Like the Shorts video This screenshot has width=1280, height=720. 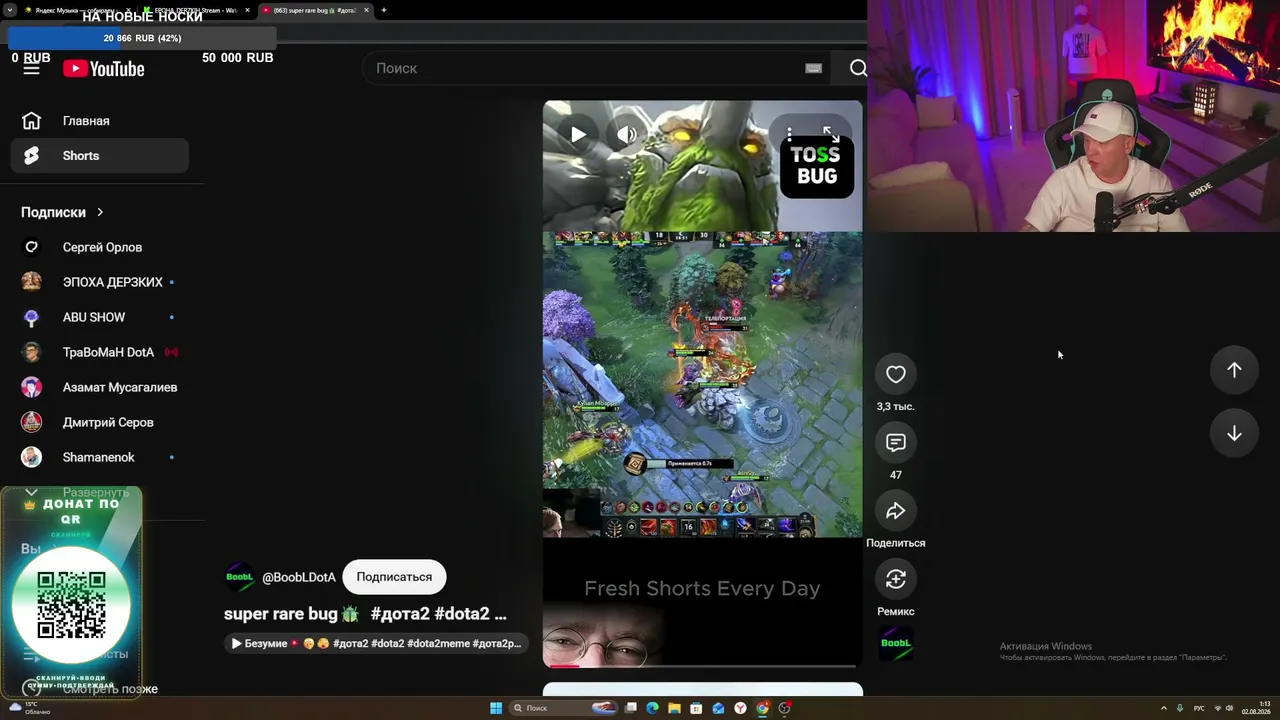pos(895,374)
